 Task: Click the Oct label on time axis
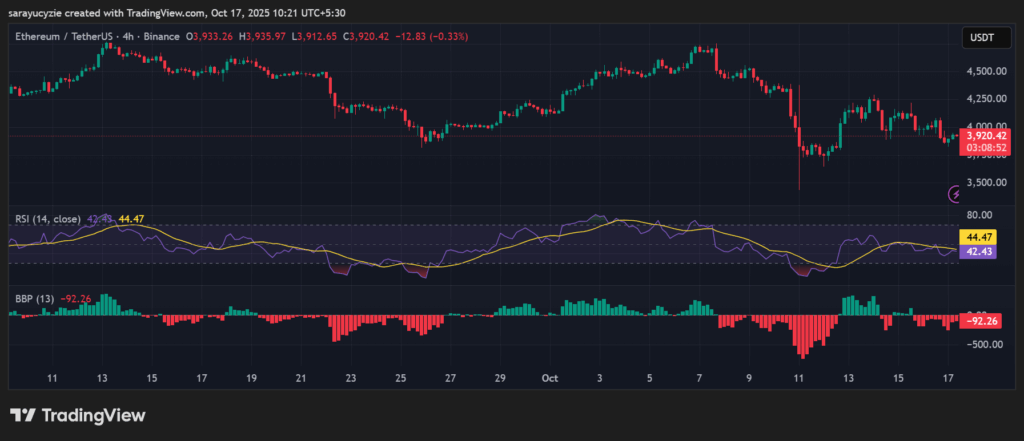(x=549, y=379)
